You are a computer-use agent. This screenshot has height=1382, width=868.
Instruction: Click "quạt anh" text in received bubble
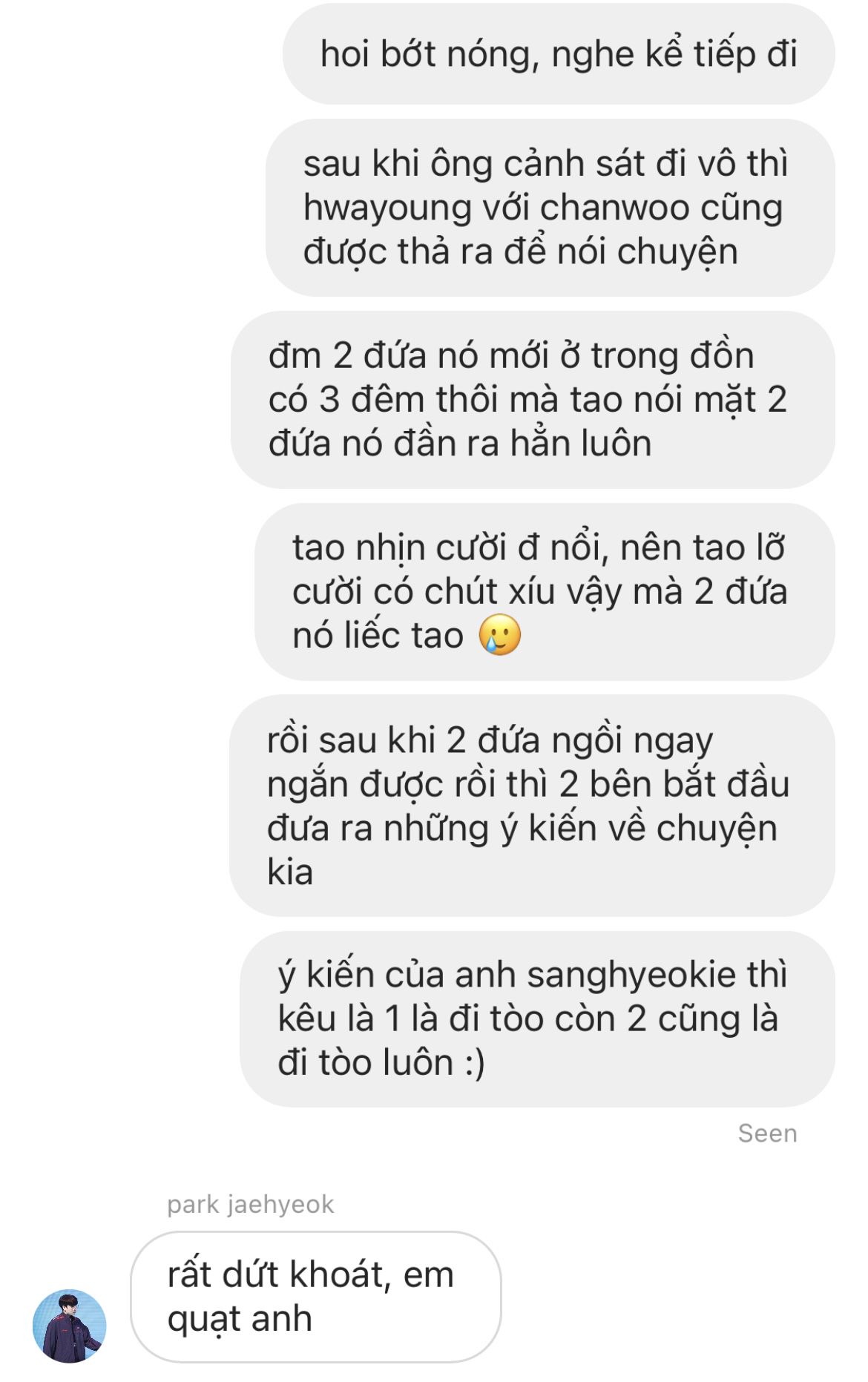pyautogui.click(x=240, y=1320)
